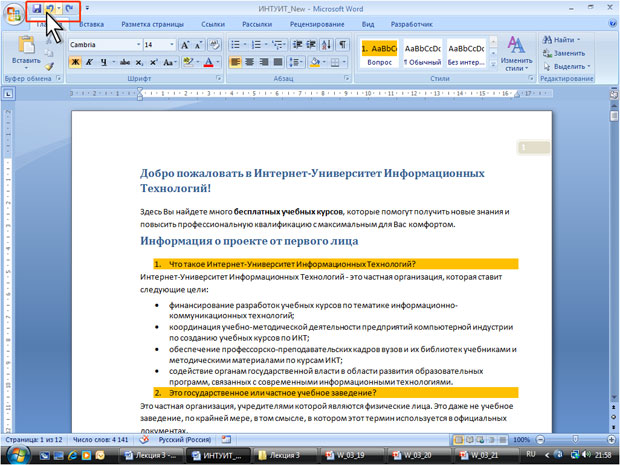The width and height of the screenshot is (620, 465).
Task: Open the Разметка страницы tab
Action: tap(152, 24)
